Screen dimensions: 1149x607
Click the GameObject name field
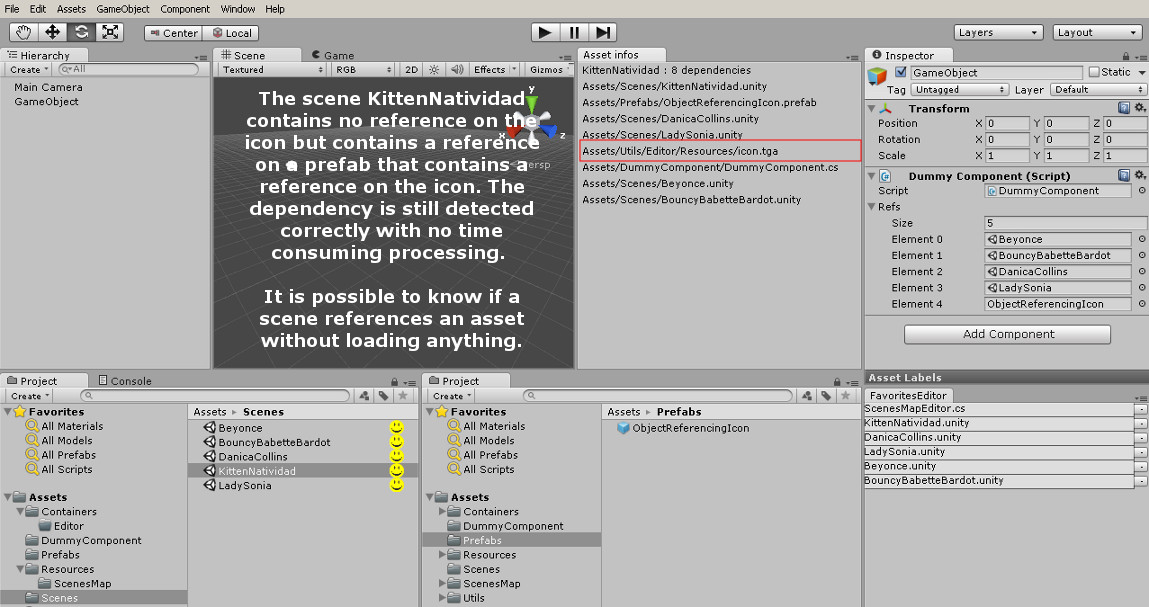[996, 73]
